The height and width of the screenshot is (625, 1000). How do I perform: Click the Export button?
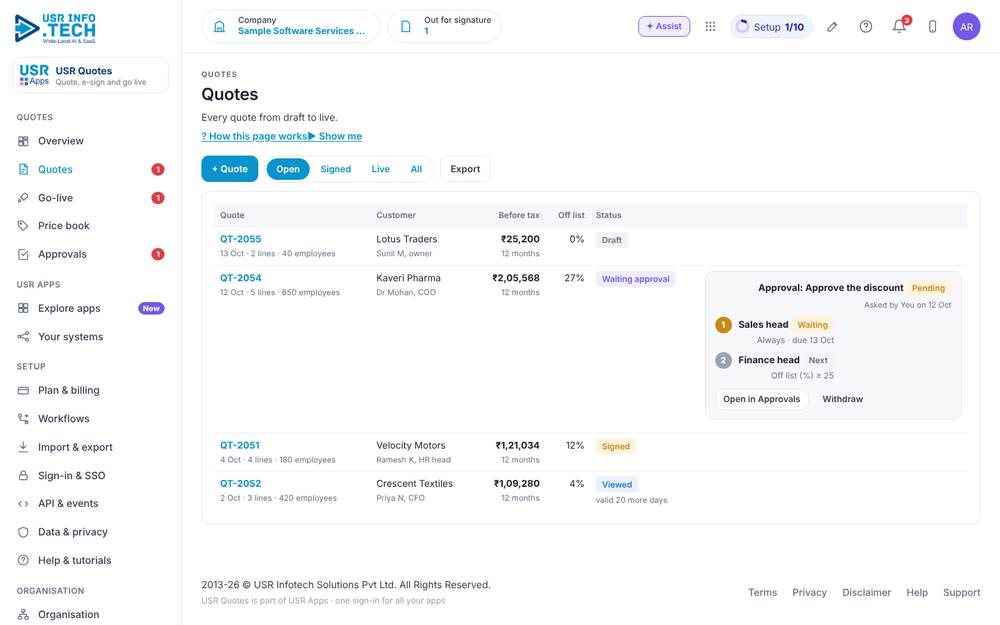pyautogui.click(x=465, y=169)
